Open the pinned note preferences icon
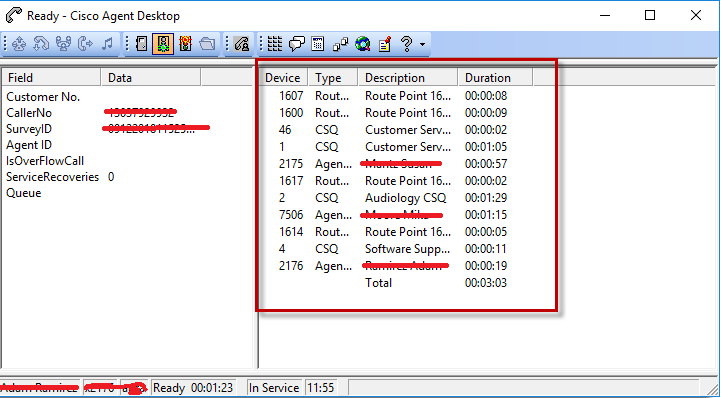Screen dimensions: 721x398 (x=385, y=44)
